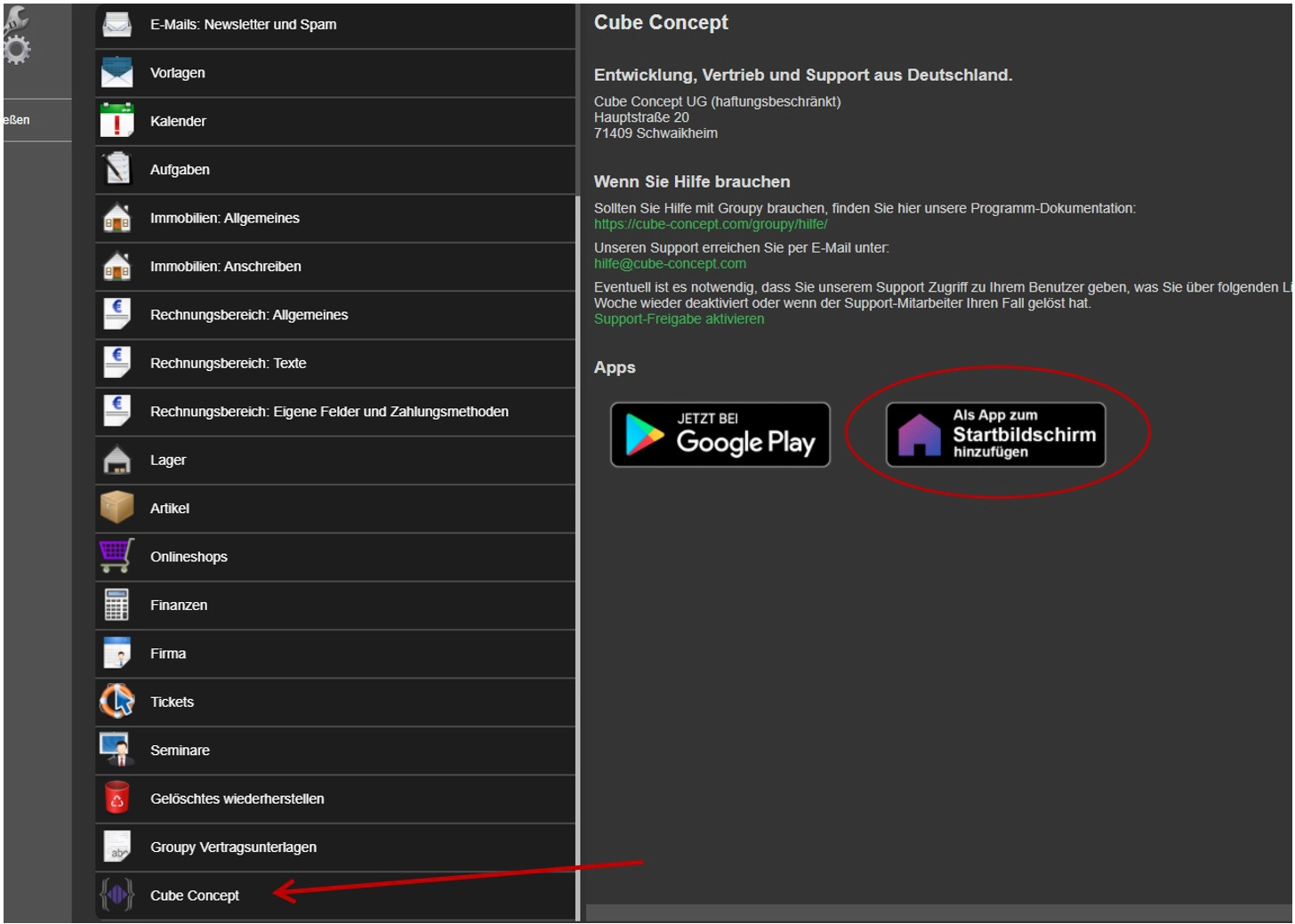1295x924 pixels.
Task: Open Groupy Vertragsunterlagen entry
Action: [x=335, y=848]
